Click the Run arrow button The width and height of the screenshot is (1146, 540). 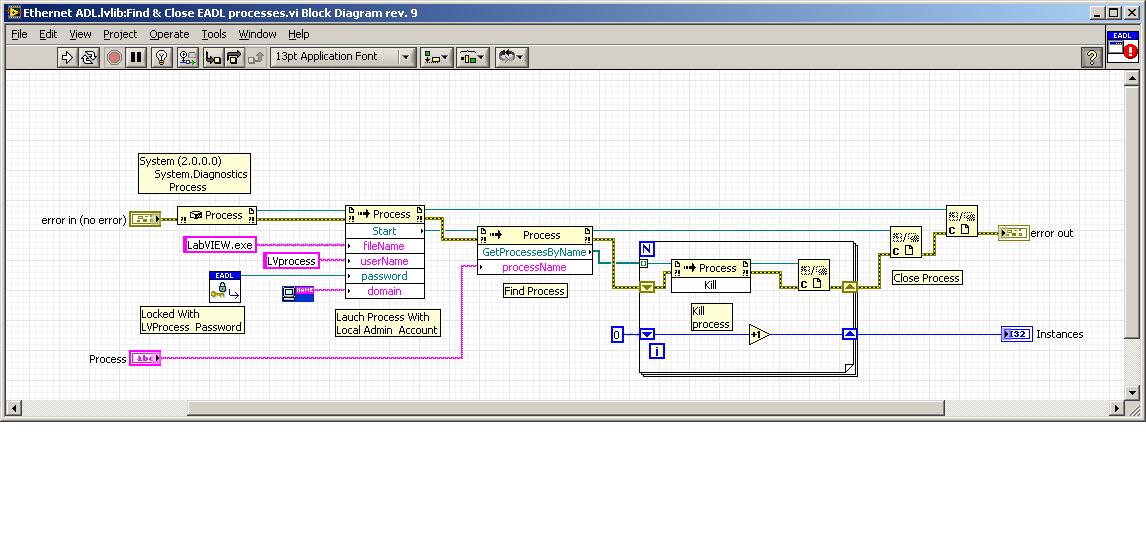coord(67,58)
